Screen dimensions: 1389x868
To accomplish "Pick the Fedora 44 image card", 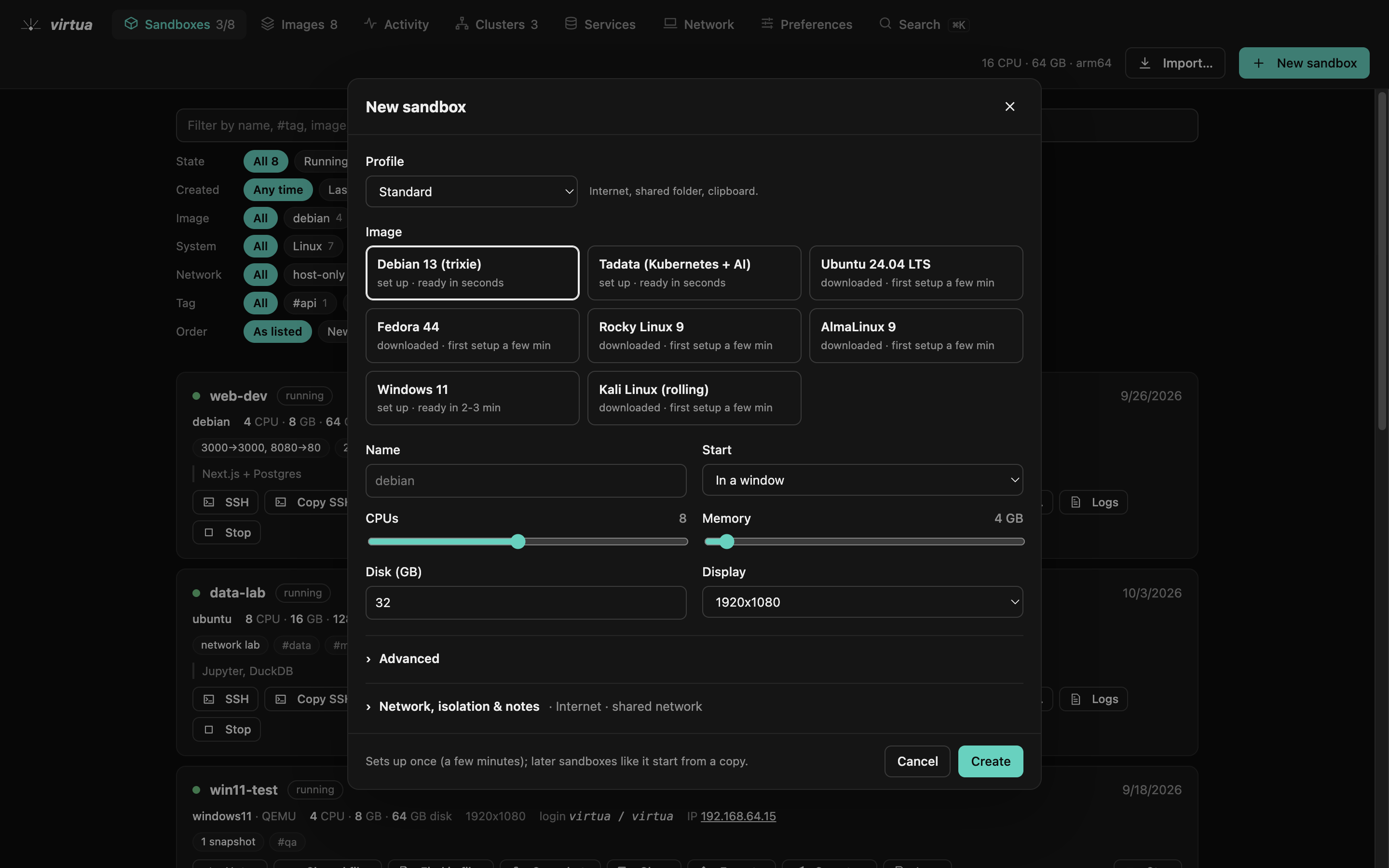I will (x=472, y=335).
